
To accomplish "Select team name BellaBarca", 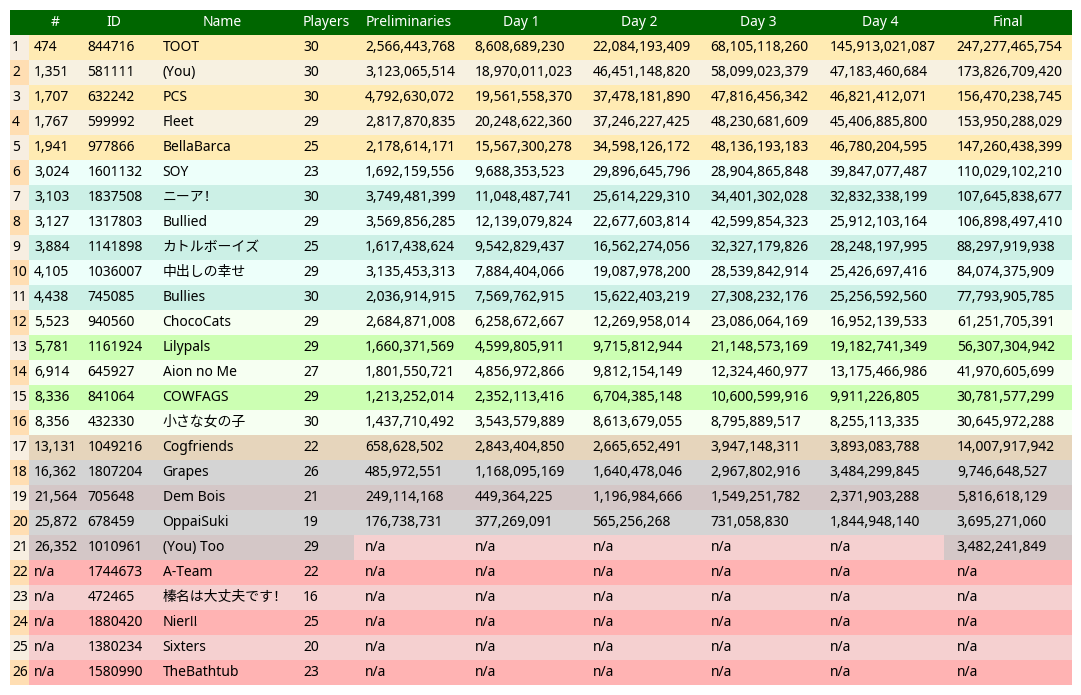I will [196, 146].
